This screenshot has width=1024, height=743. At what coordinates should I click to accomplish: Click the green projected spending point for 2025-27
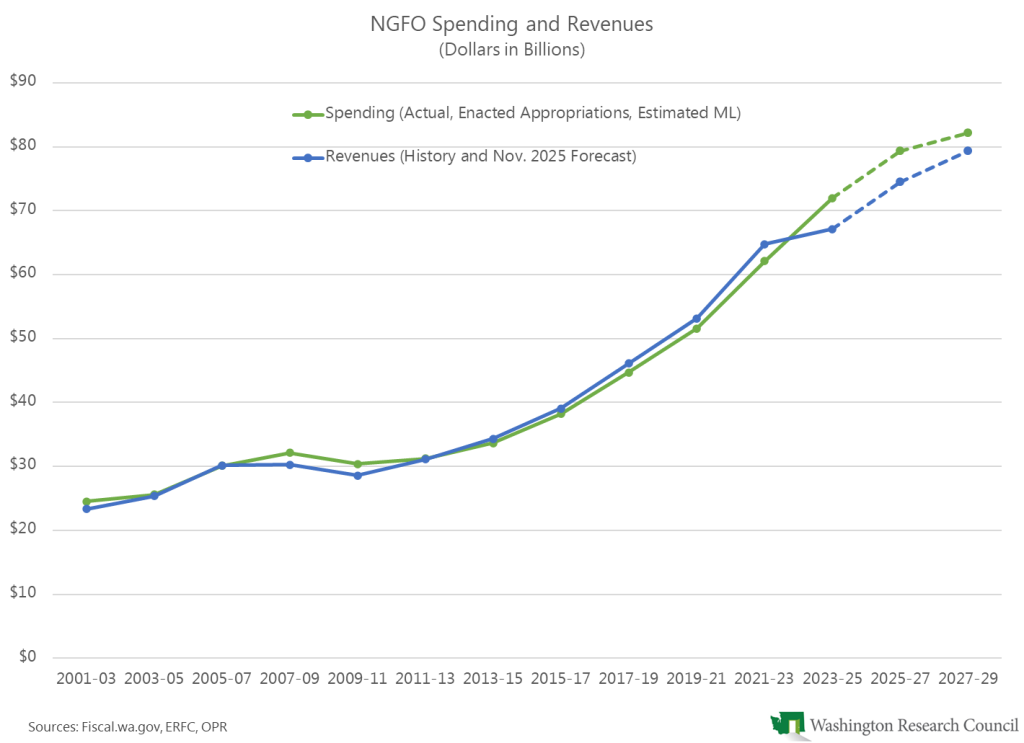900,151
